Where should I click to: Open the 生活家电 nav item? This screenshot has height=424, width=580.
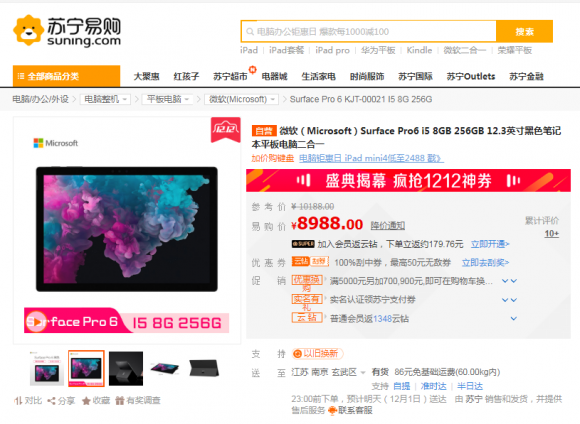(318, 77)
